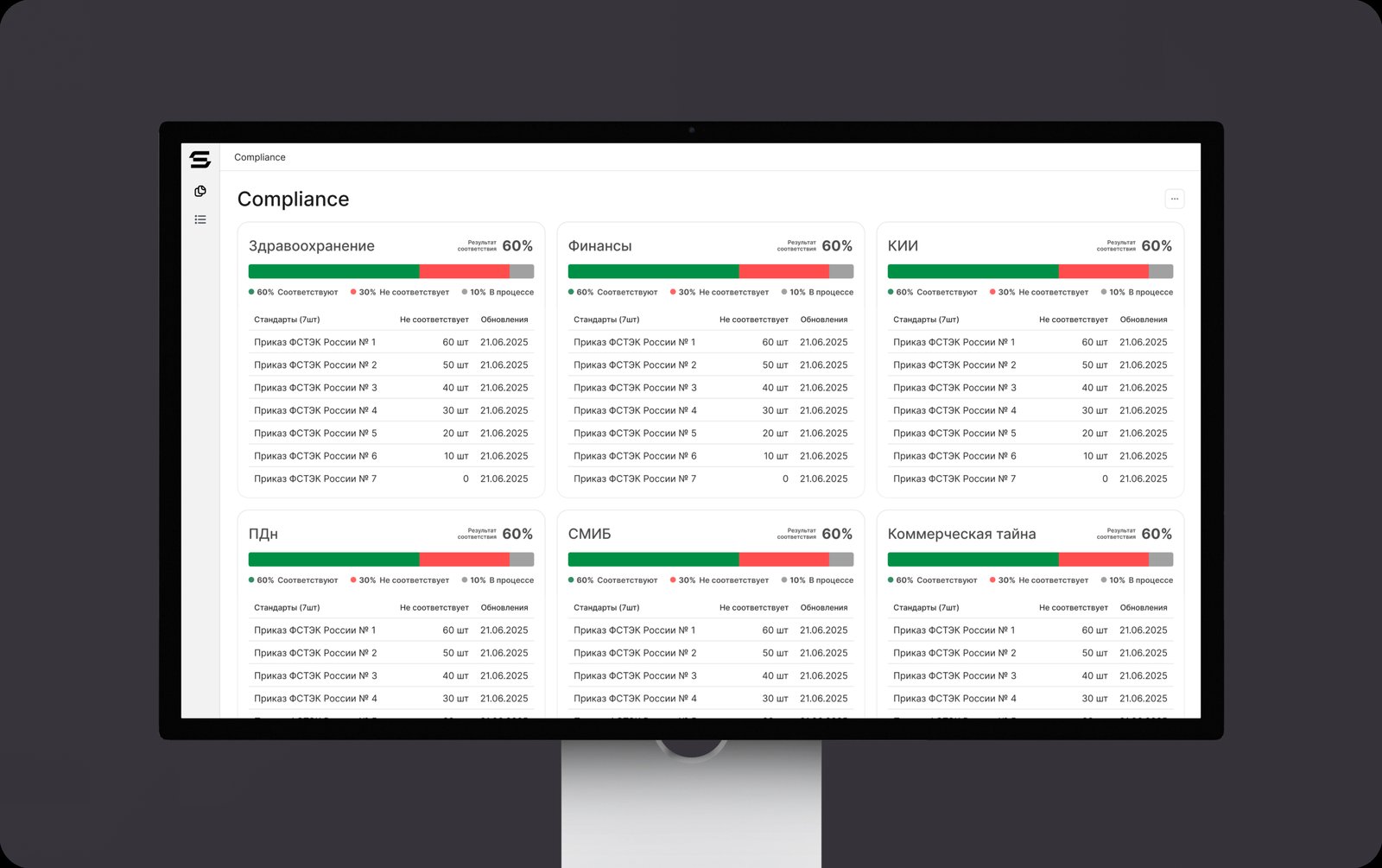Open the list view sidebar icon
The image size is (1382, 868).
click(200, 219)
